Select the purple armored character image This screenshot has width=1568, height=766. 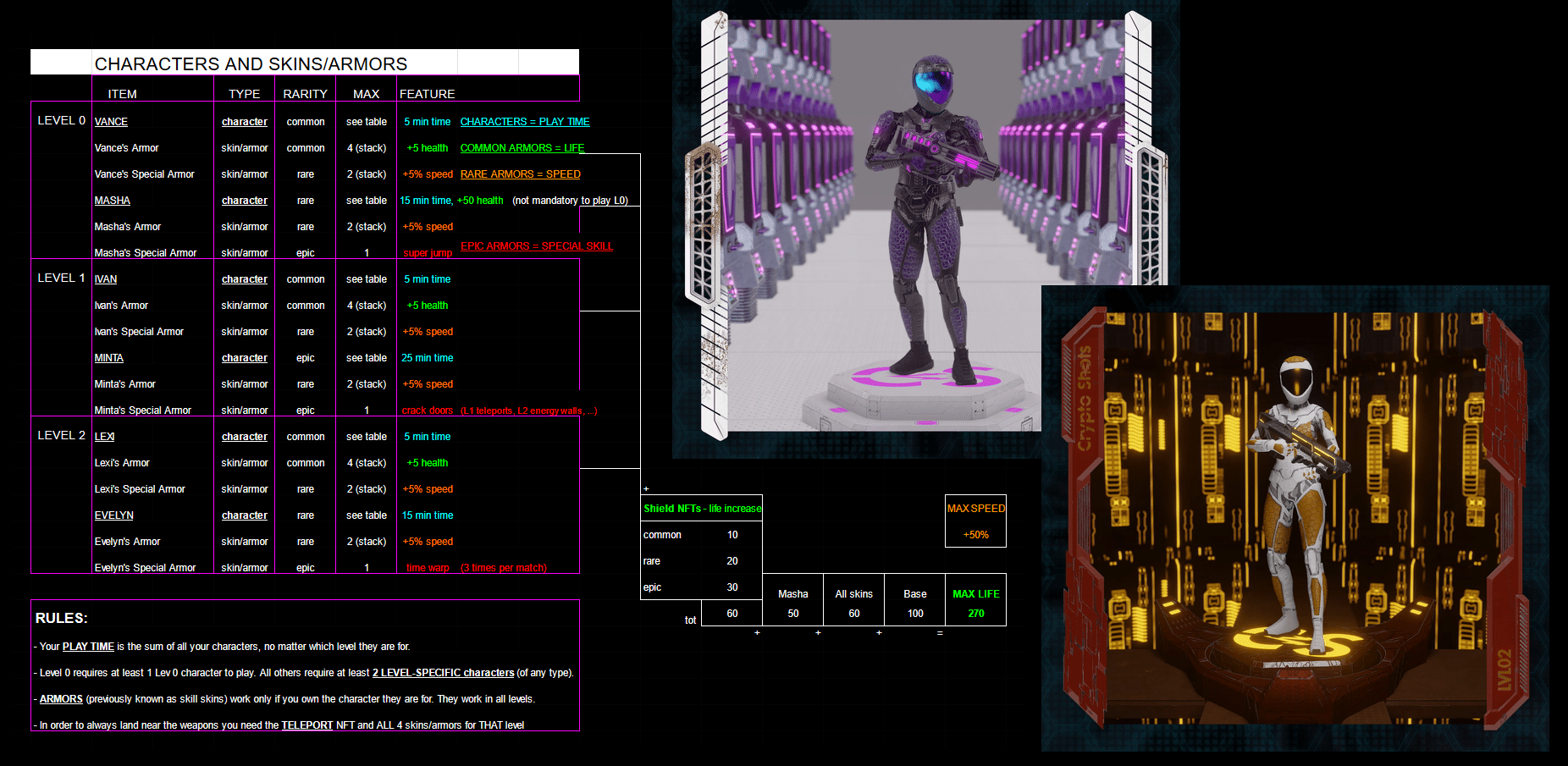click(926, 229)
